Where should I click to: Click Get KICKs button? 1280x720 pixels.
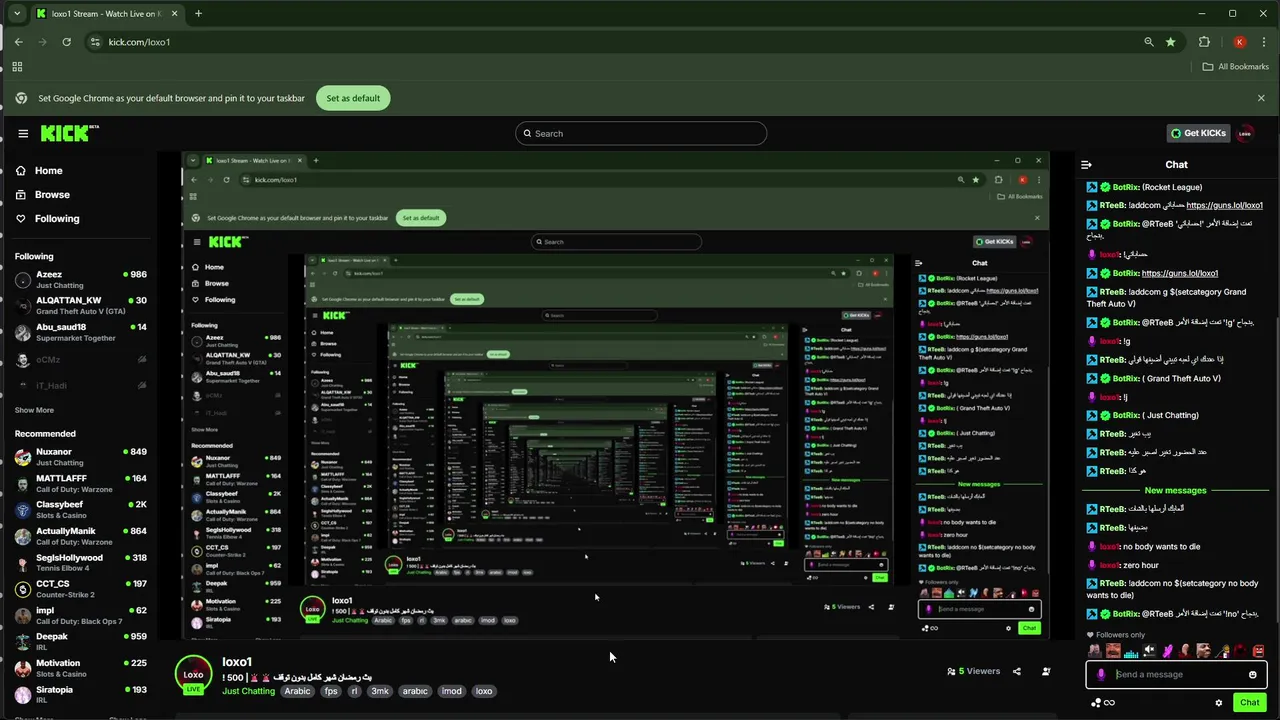pyautogui.click(x=1197, y=133)
